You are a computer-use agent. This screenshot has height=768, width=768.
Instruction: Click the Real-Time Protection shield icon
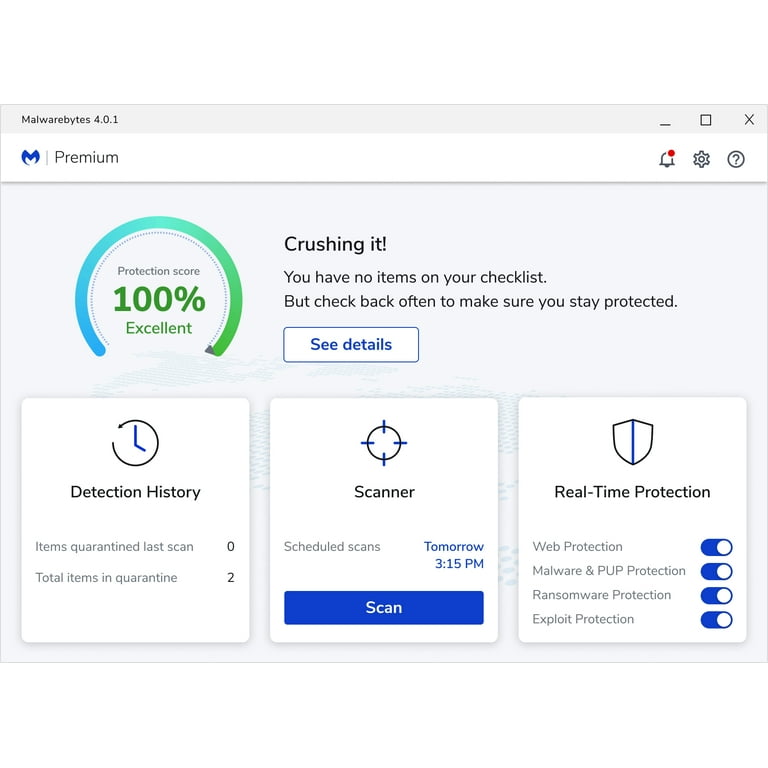pos(632,442)
